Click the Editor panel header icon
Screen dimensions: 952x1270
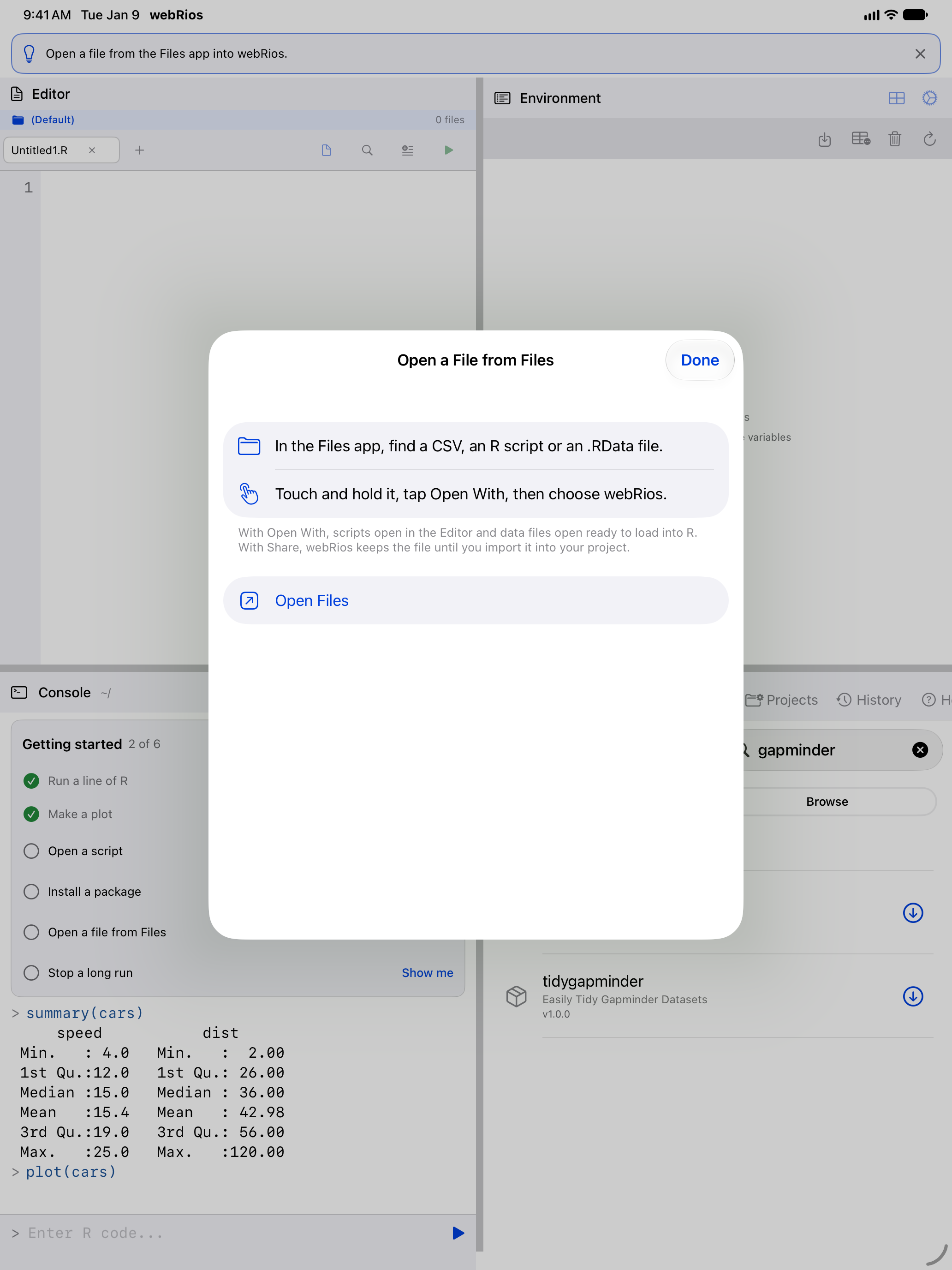tap(17, 94)
